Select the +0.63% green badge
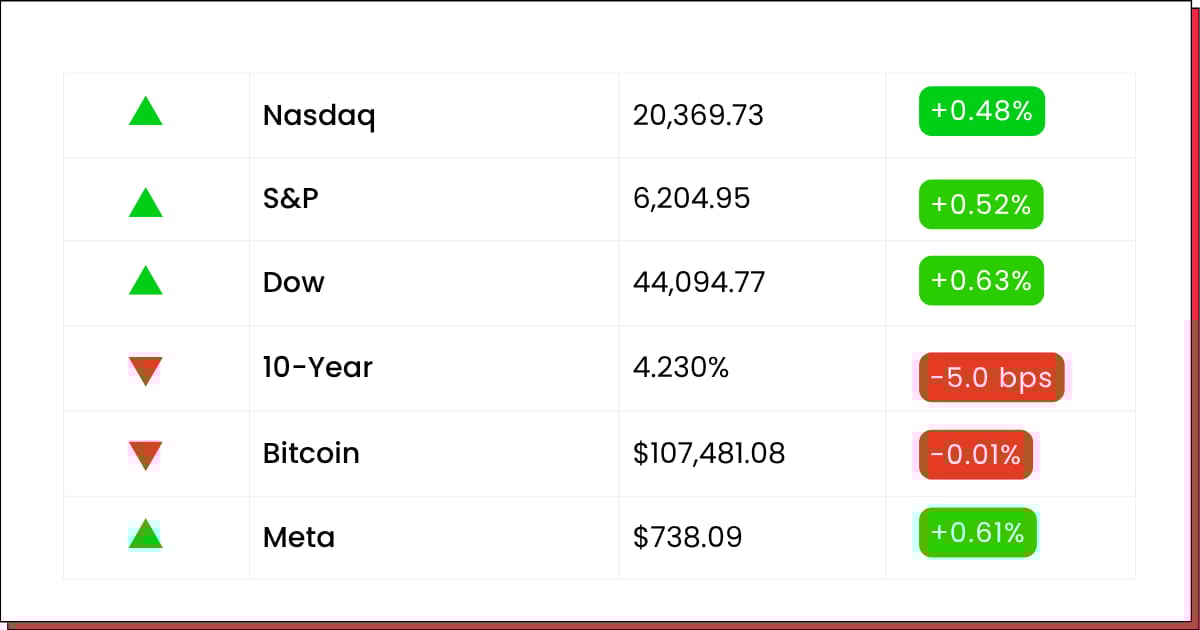Image resolution: width=1200 pixels, height=630 pixels. (981, 281)
